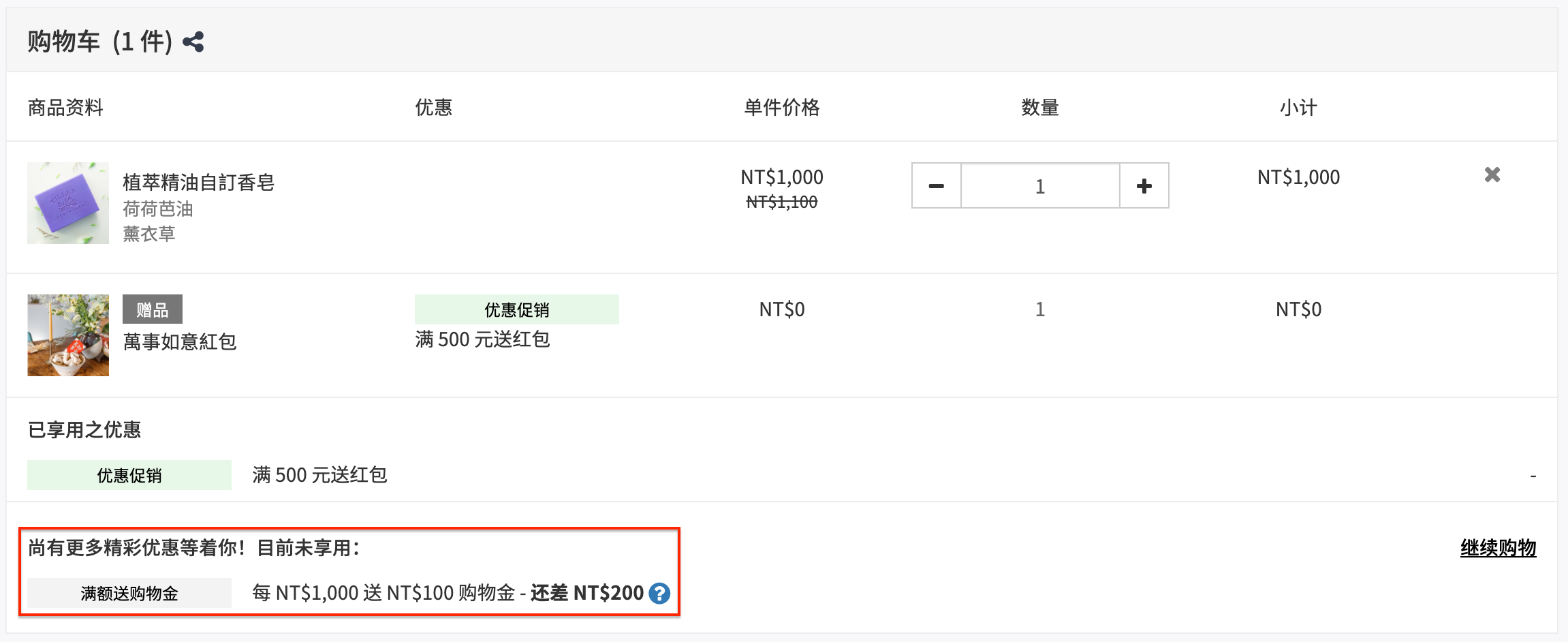
Task: Click the red envelope gift thumbnail
Action: click(x=68, y=335)
